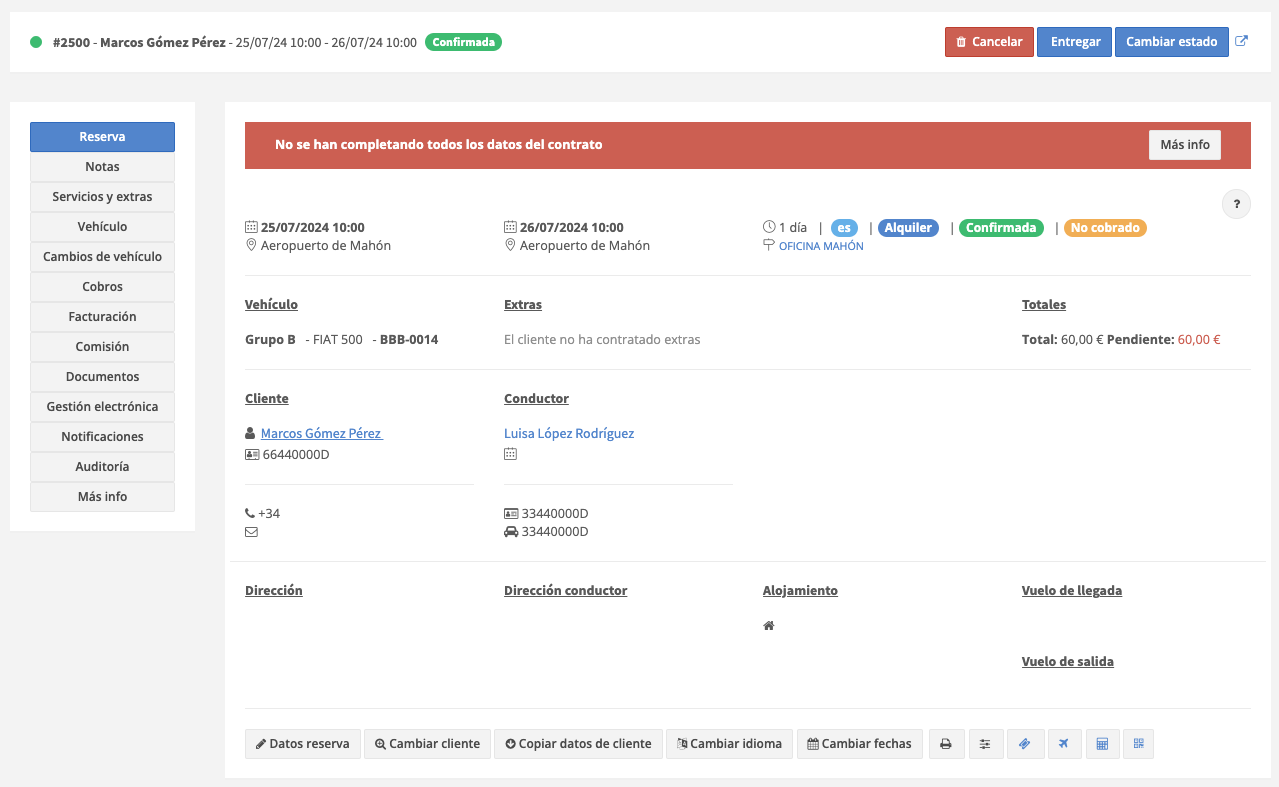This screenshot has height=787, width=1279.
Task: Click the printer icon button
Action: point(946,744)
